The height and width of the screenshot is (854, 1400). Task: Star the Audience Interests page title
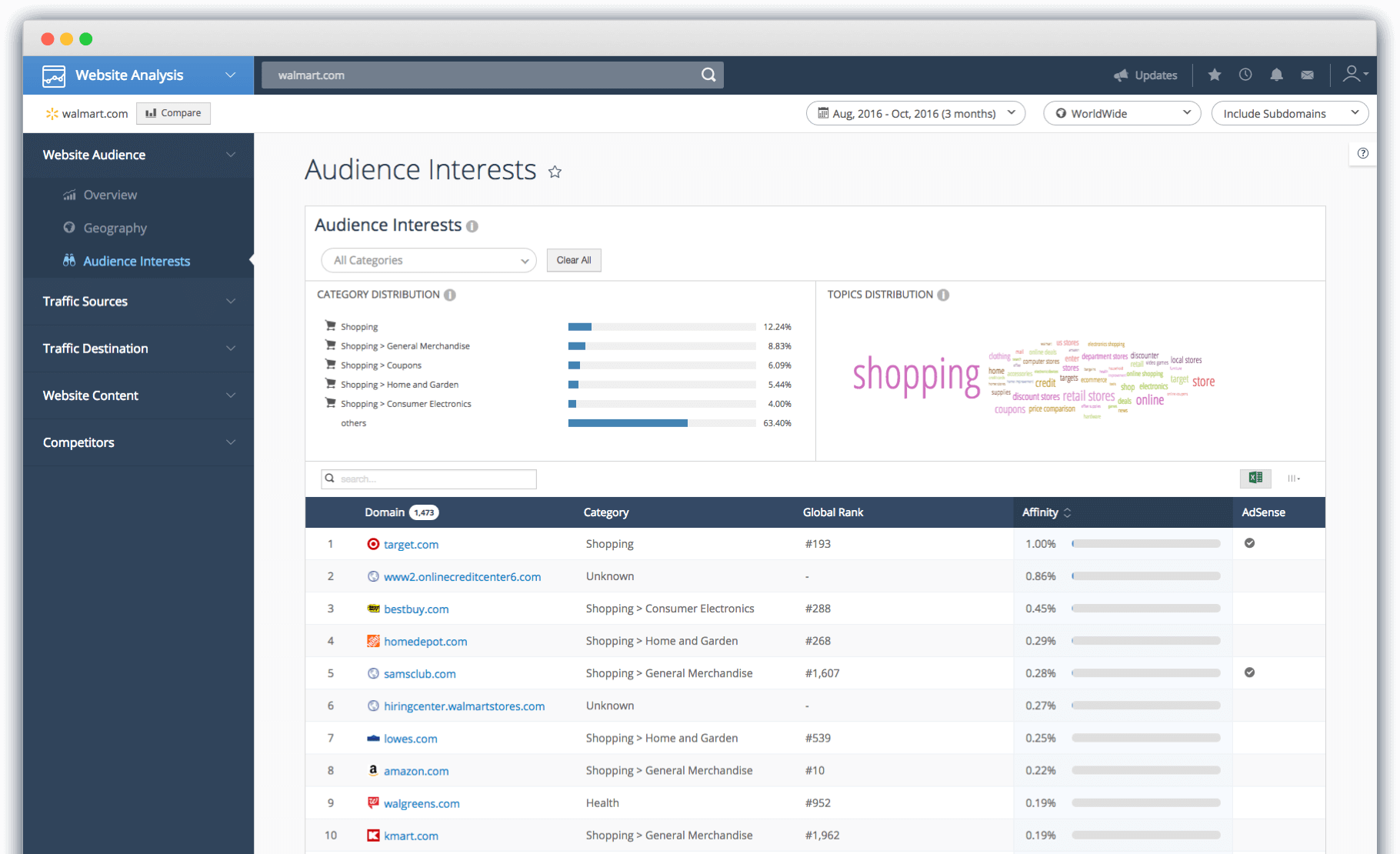pos(555,172)
